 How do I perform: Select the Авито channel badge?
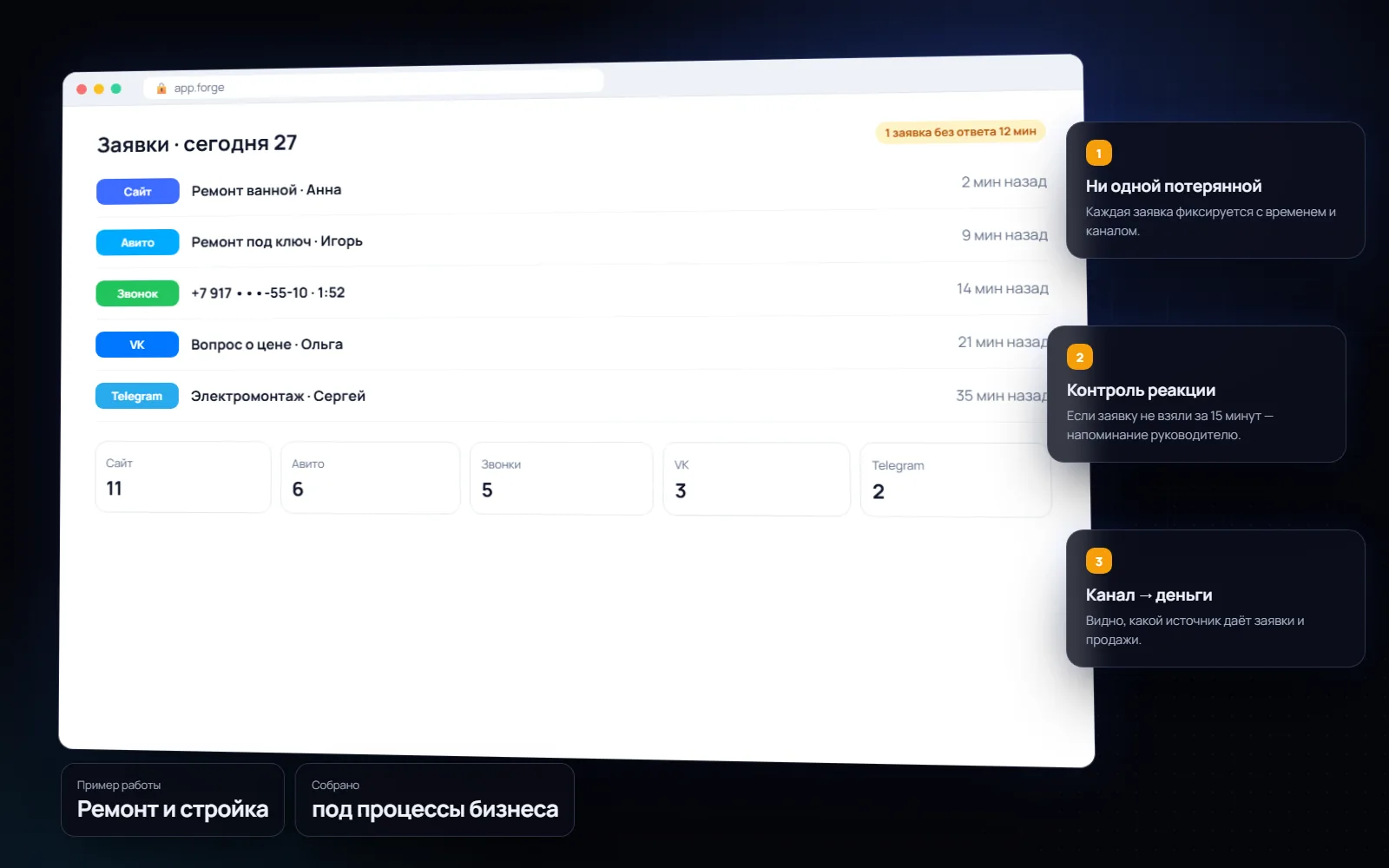pyautogui.click(x=137, y=242)
